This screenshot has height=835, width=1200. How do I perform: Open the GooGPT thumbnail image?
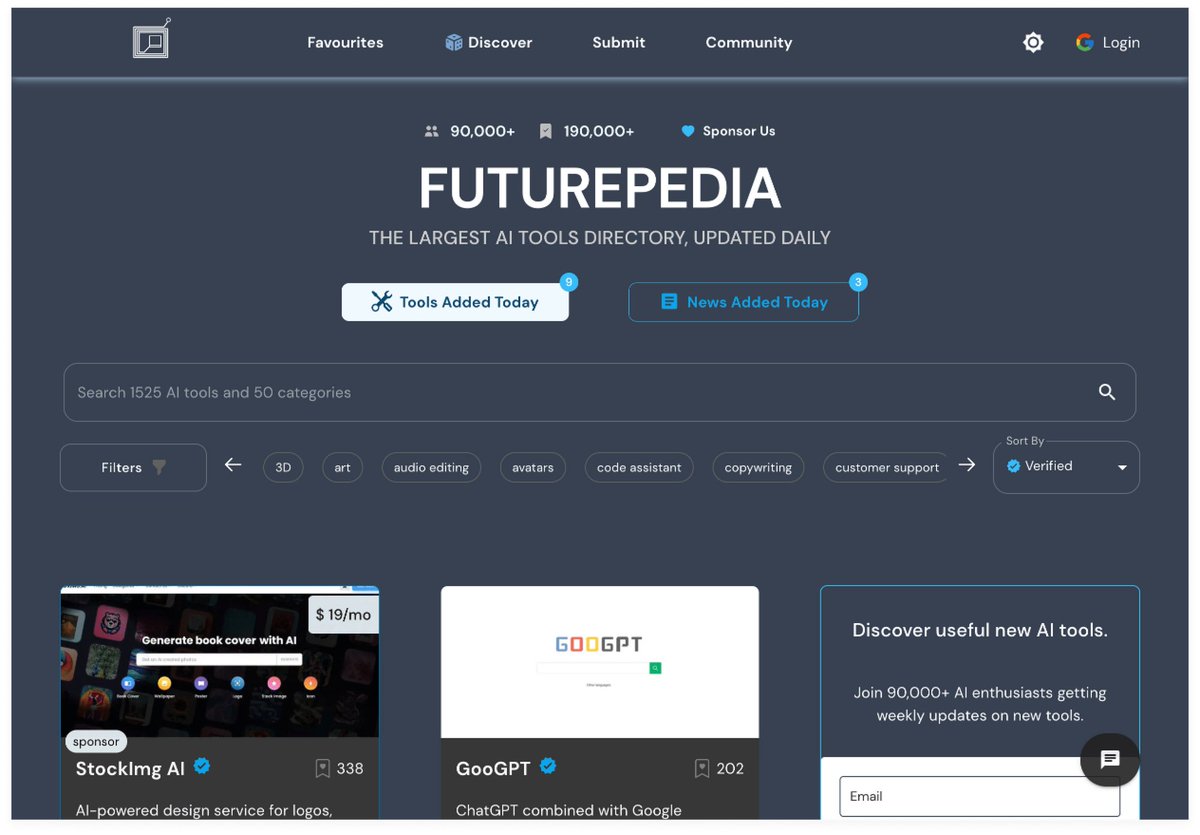coord(600,662)
